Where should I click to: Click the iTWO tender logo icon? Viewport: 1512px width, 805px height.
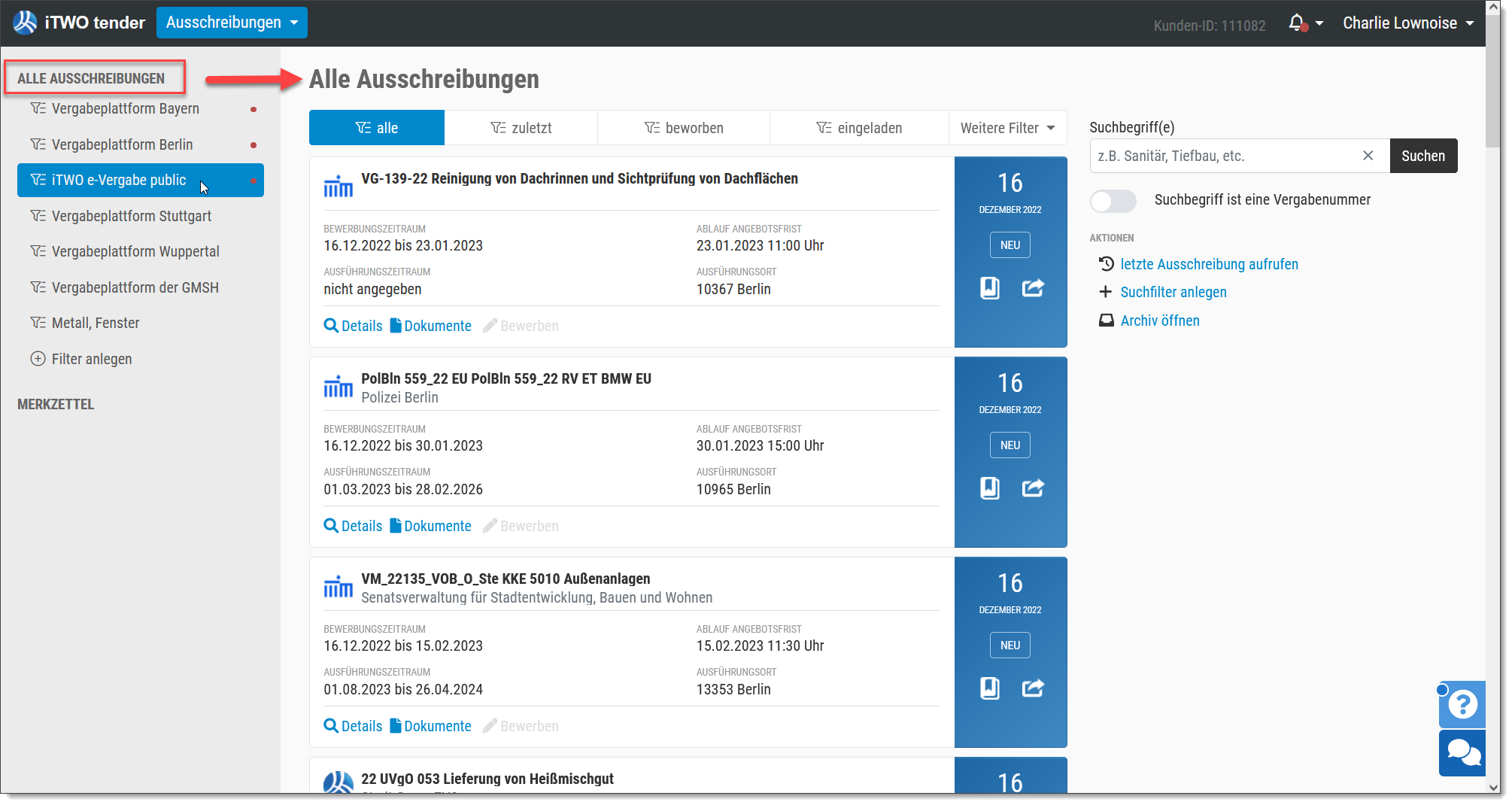pos(25,23)
